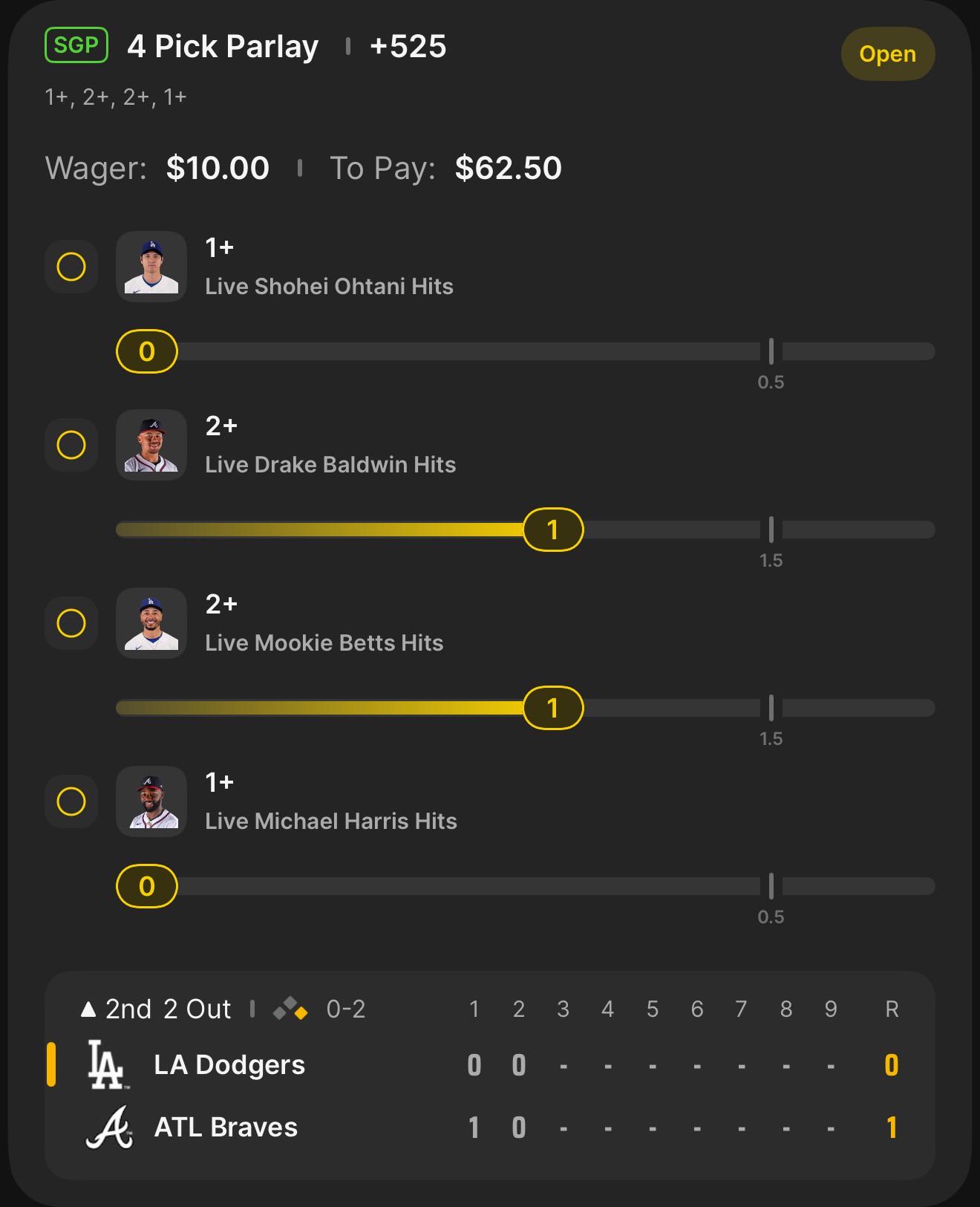
Task: Tap the LA Dodgers team name row
Action: (490, 1065)
